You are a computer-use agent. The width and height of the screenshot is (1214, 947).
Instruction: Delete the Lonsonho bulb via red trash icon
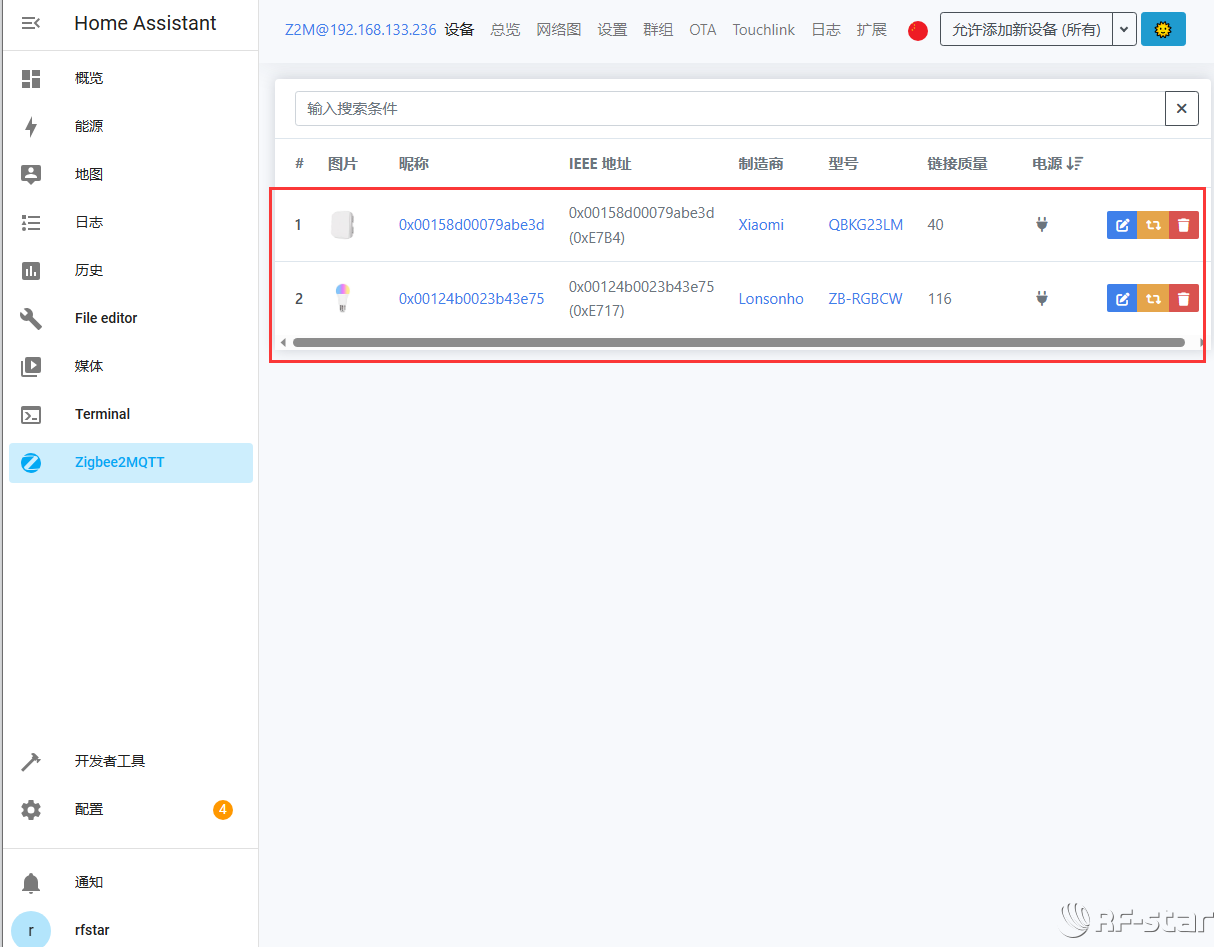[1184, 298]
